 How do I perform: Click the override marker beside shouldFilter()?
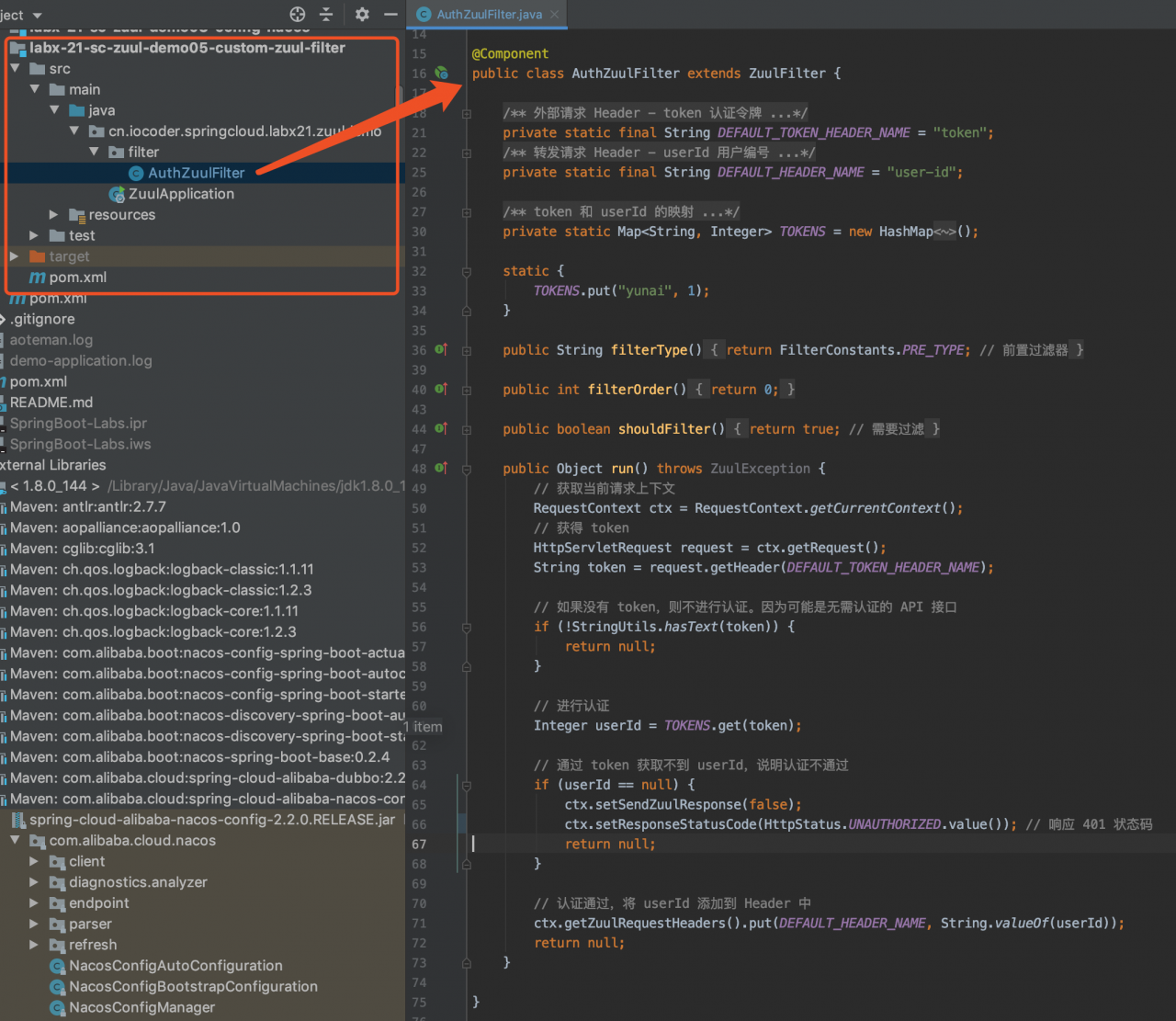441,428
